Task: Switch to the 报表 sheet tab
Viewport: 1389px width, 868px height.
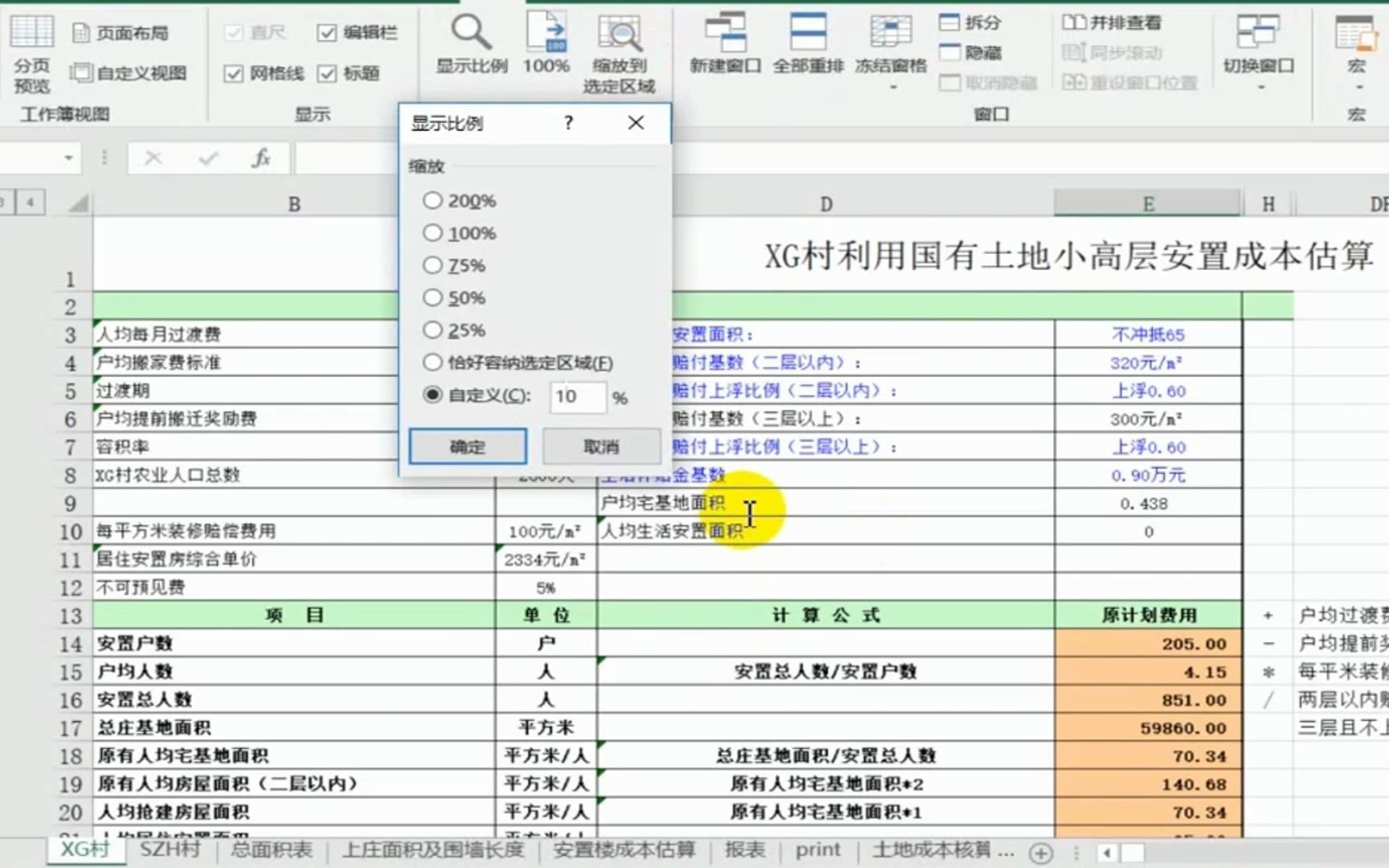Action: 745,850
